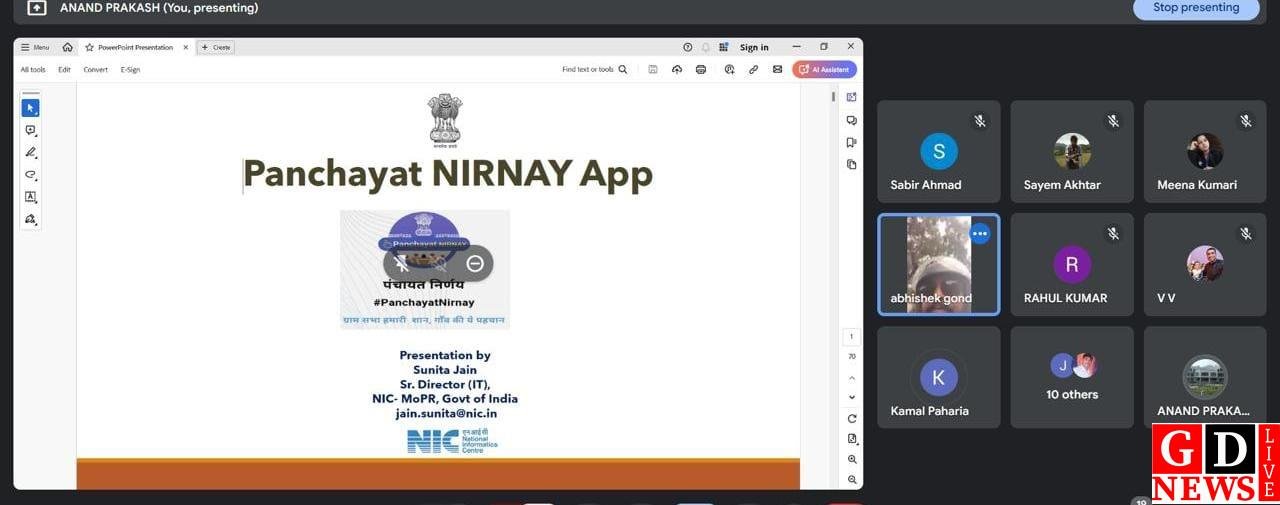This screenshot has height=505, width=1280.
Task: Go to next page with down chevron
Action: 852,397
